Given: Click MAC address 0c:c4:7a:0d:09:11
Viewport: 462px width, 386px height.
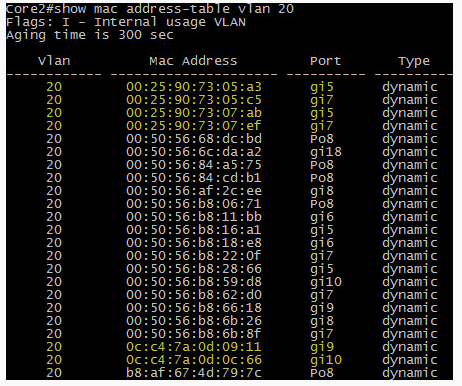Looking at the screenshot, I should (194, 347).
